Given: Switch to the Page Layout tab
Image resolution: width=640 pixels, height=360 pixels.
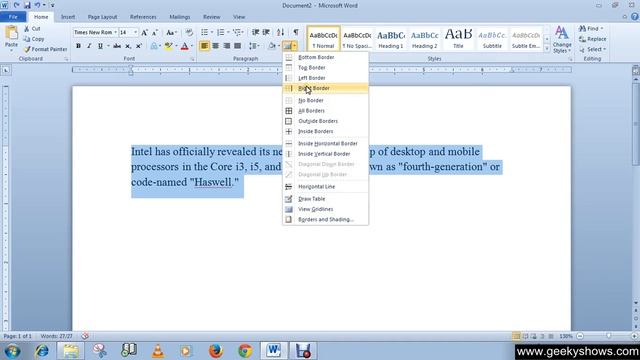Looking at the screenshot, I should 102,17.
